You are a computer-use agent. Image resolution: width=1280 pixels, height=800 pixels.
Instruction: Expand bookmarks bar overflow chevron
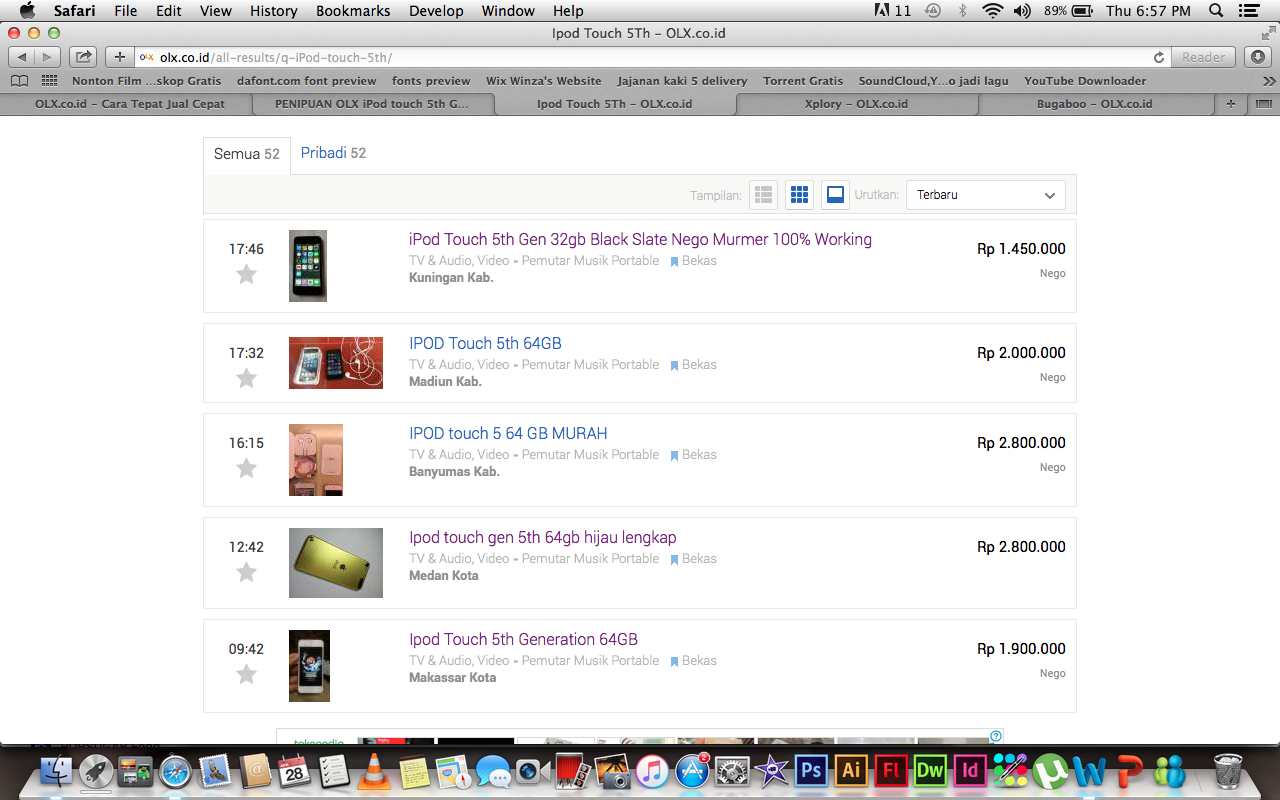1268,81
